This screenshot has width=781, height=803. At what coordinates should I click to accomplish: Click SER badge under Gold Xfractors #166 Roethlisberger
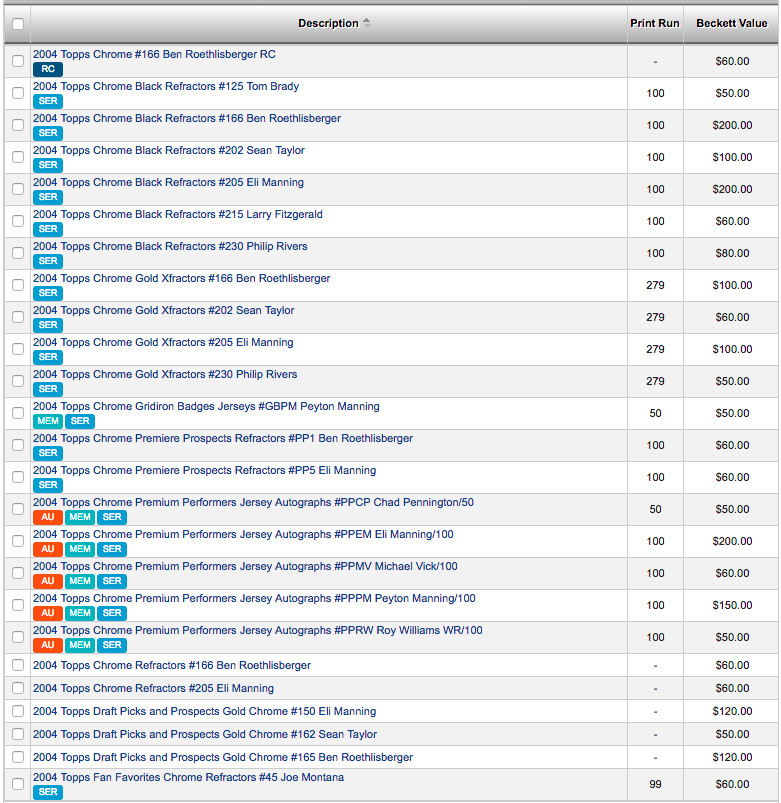[x=48, y=293]
